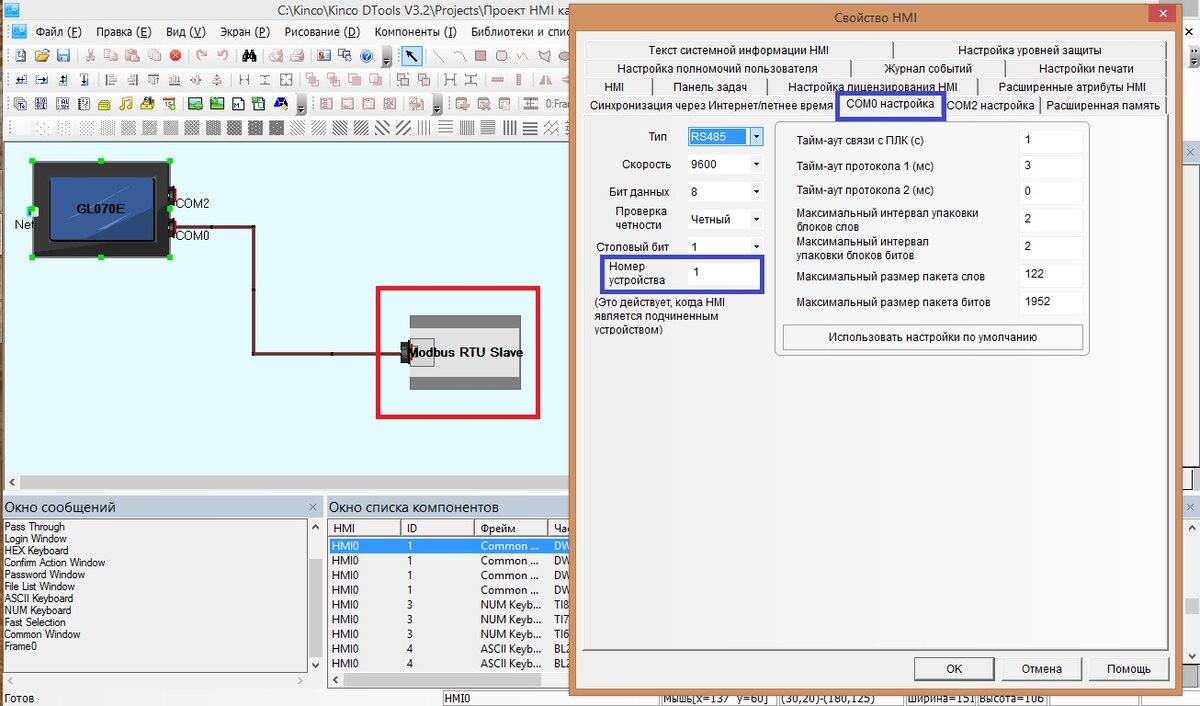Create a new project with New icon
Viewport: 1200px width, 706px height.
point(20,56)
